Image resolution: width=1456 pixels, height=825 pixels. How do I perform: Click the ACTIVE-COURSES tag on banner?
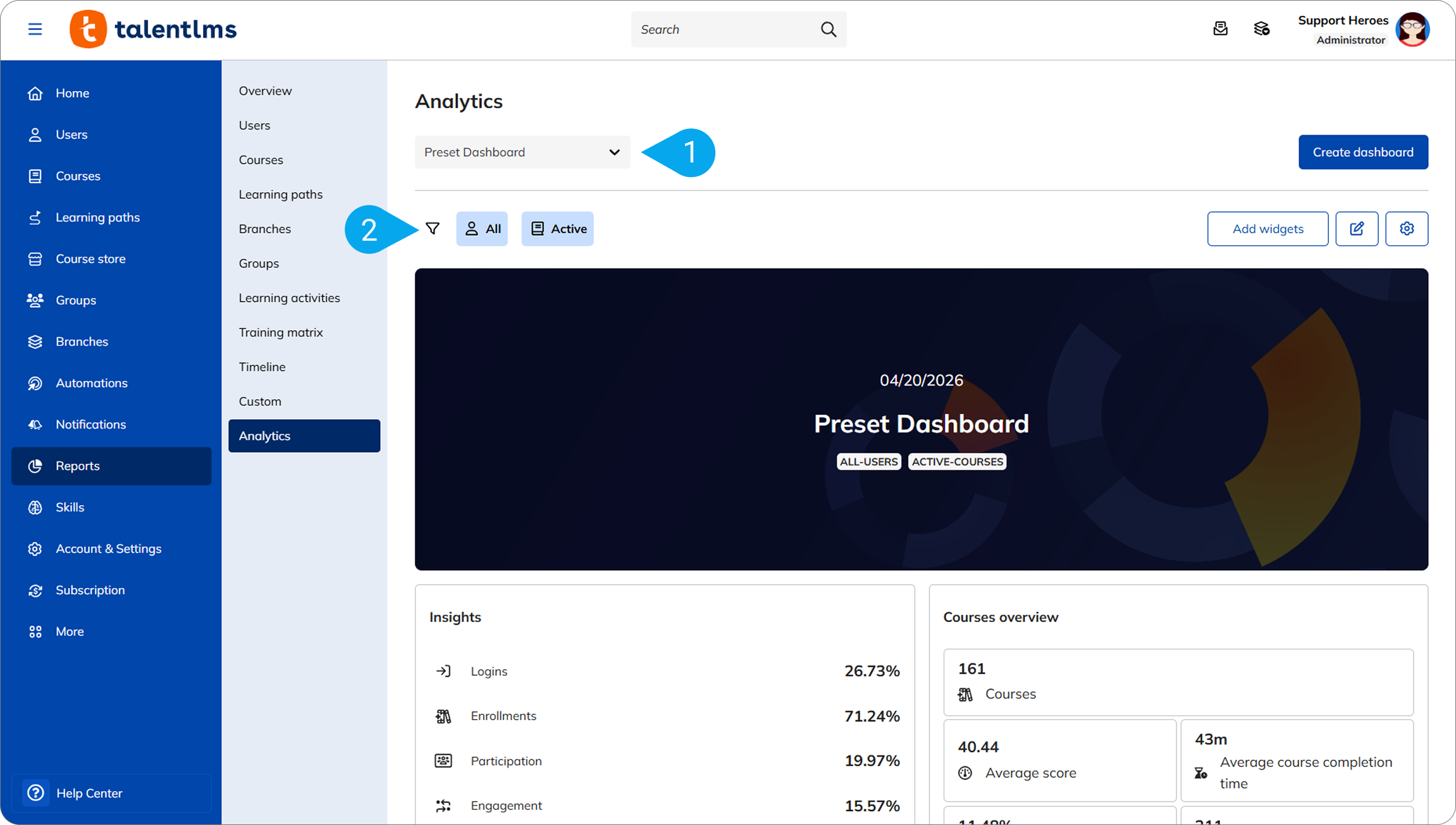(x=957, y=461)
